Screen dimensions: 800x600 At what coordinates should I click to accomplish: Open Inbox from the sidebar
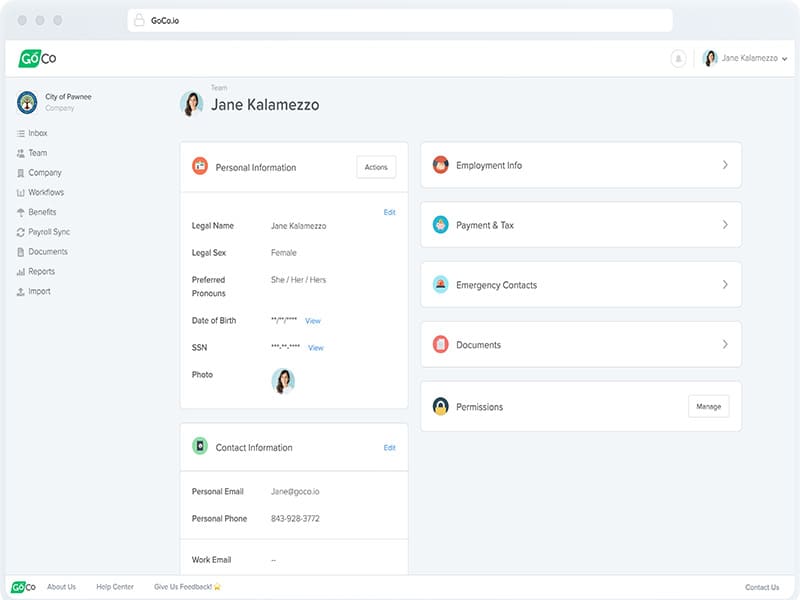[37, 133]
